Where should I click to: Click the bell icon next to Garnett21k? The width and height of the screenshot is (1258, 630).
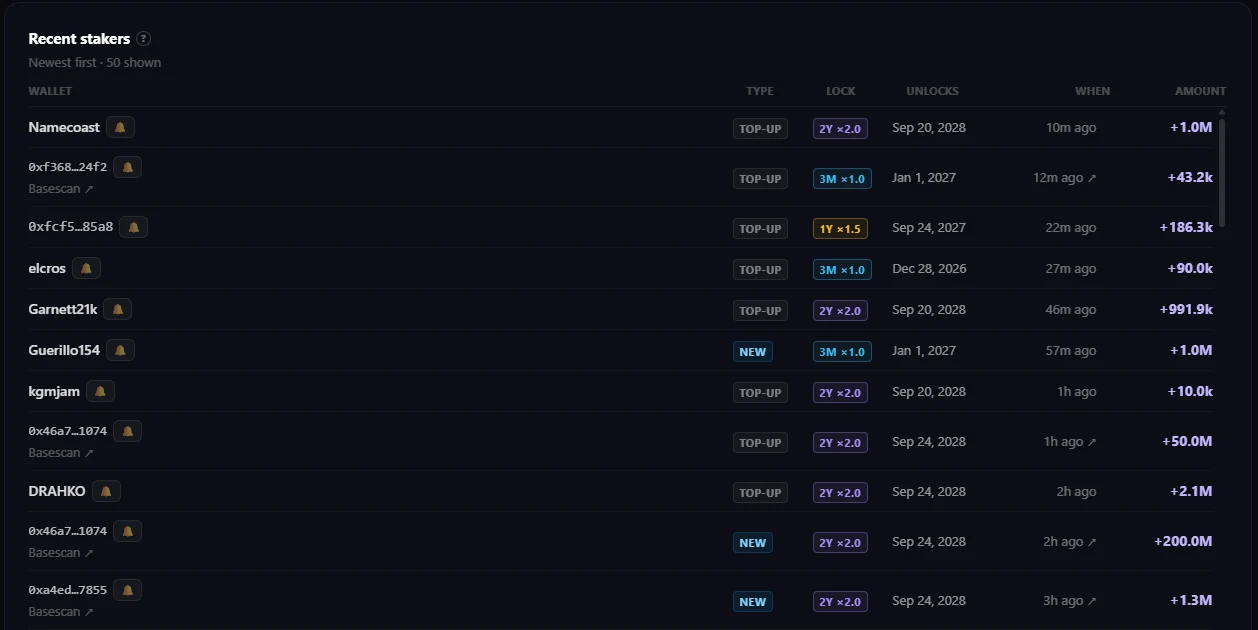(x=117, y=310)
